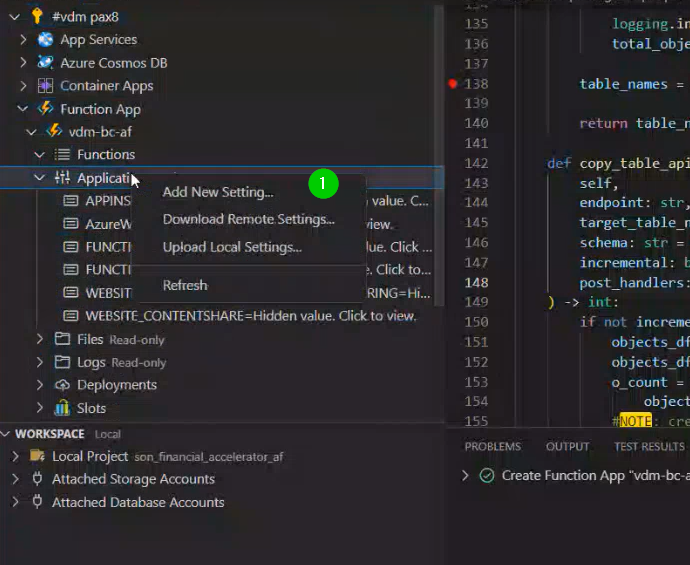Expand the Slots node
Screen dimensions: 690x565
point(40,407)
